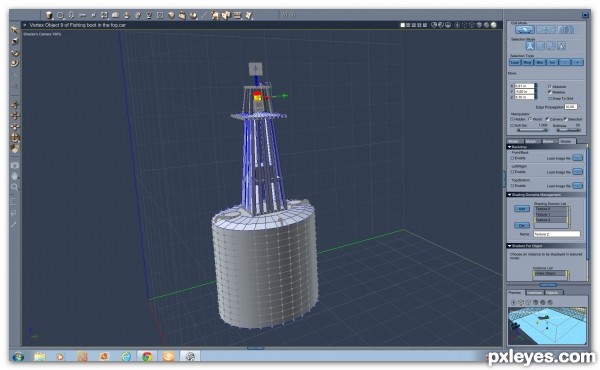Click the cylinder primitive icon in top toolbar
The width and height of the screenshot is (600, 370).
(49, 15)
